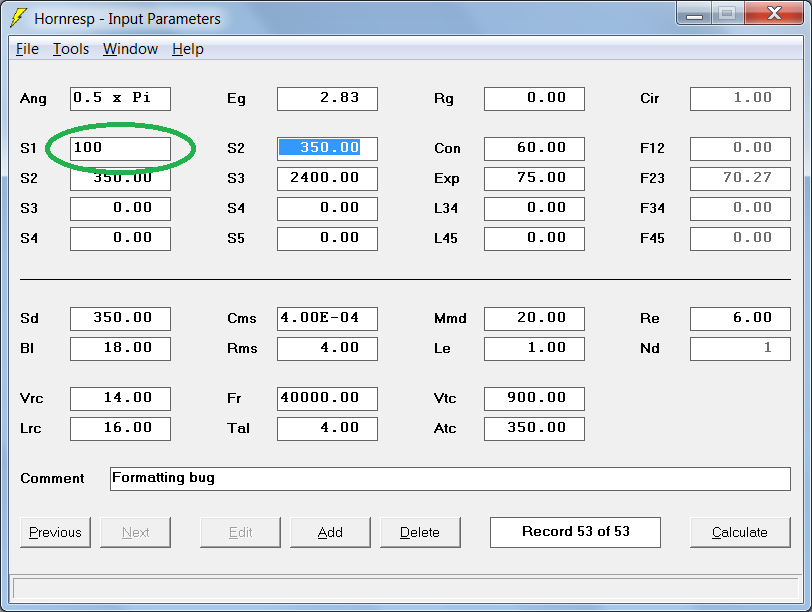Select the Cms field showing 4.00E-04
This screenshot has height=612, width=812.
tap(327, 318)
